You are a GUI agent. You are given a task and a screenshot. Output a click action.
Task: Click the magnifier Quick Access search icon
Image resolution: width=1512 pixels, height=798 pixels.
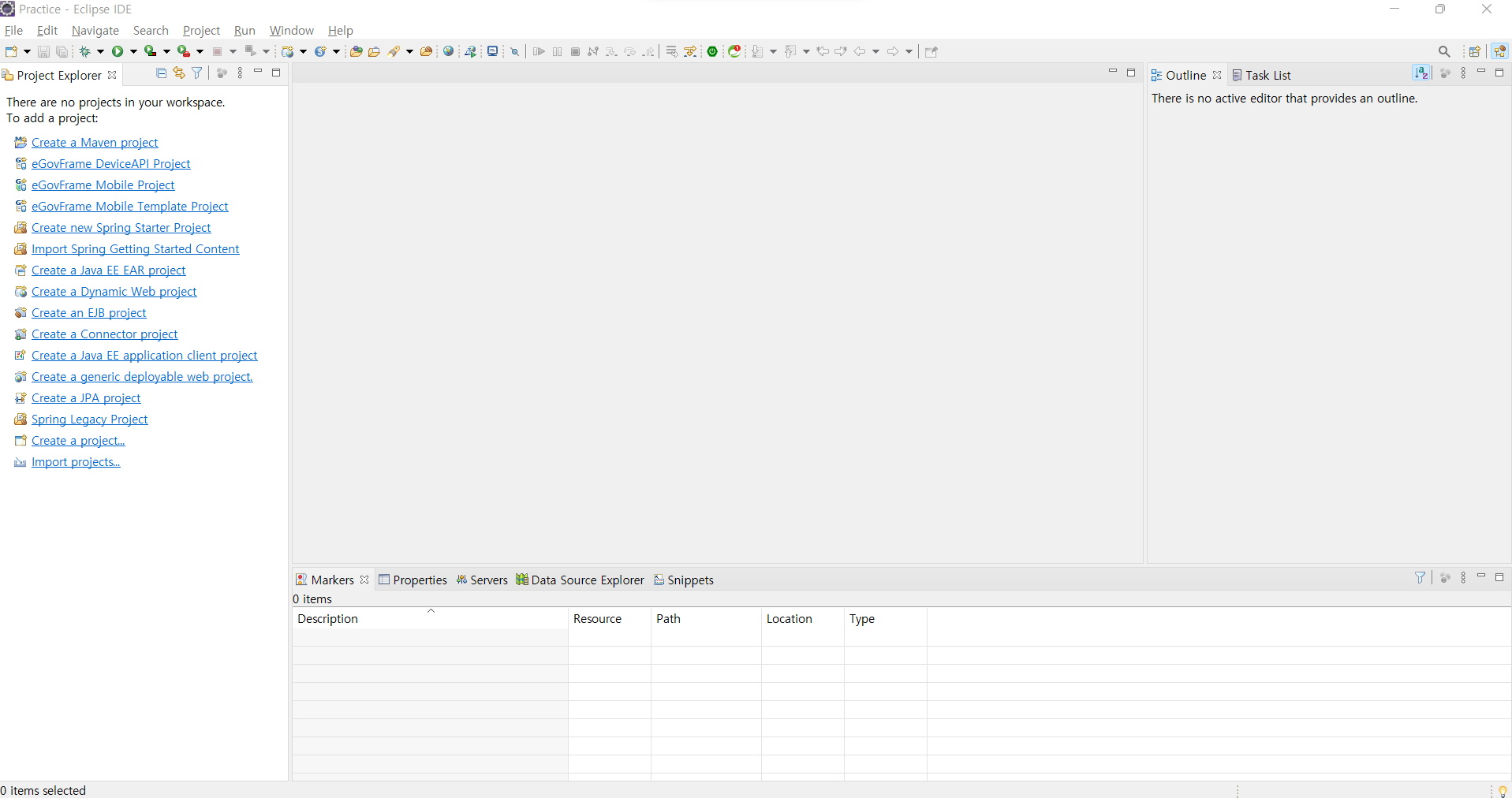1444,51
